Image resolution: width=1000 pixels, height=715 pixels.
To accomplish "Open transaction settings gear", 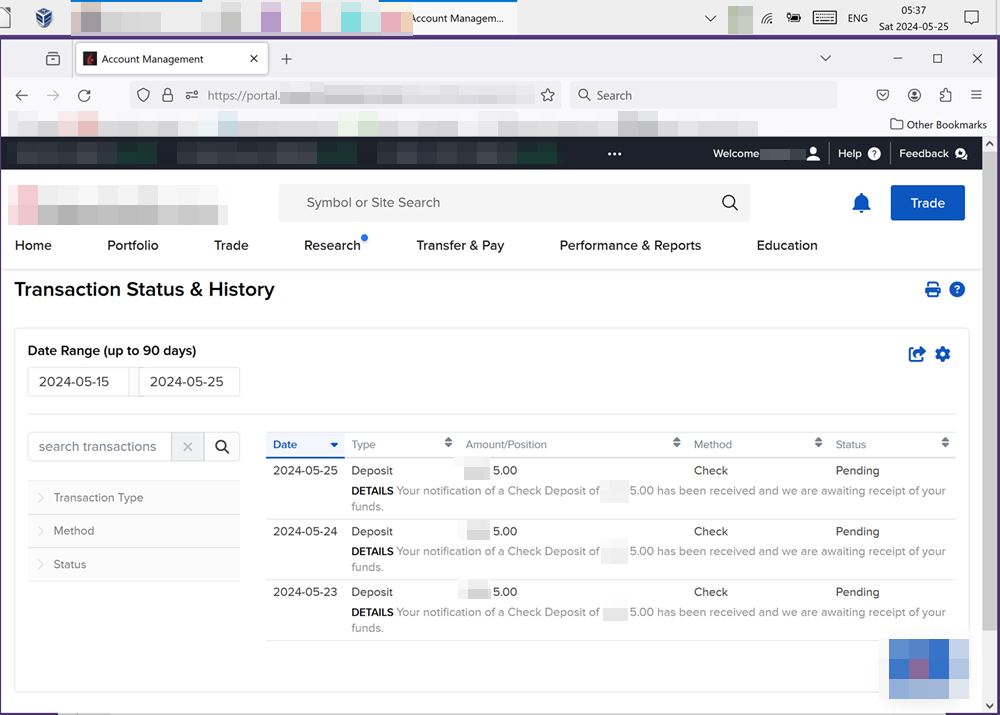I will point(943,354).
